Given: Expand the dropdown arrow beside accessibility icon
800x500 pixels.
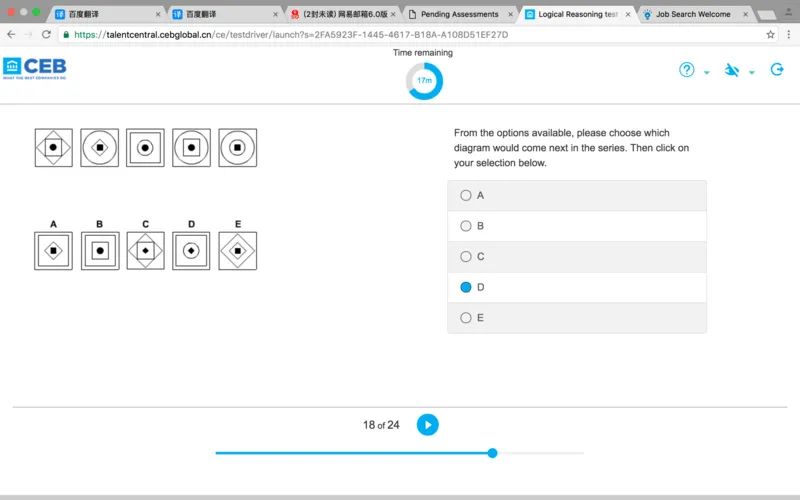Looking at the screenshot, I should [x=752, y=72].
